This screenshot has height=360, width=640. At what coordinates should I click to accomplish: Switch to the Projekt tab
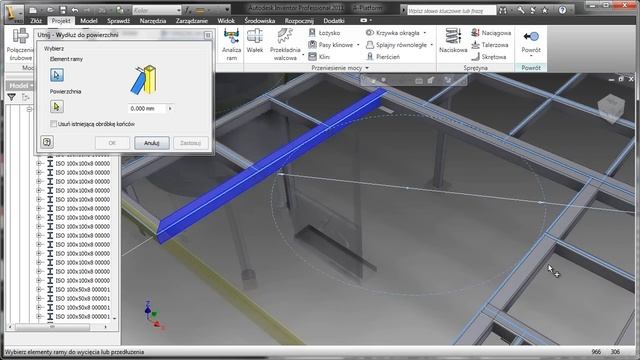(x=61, y=20)
